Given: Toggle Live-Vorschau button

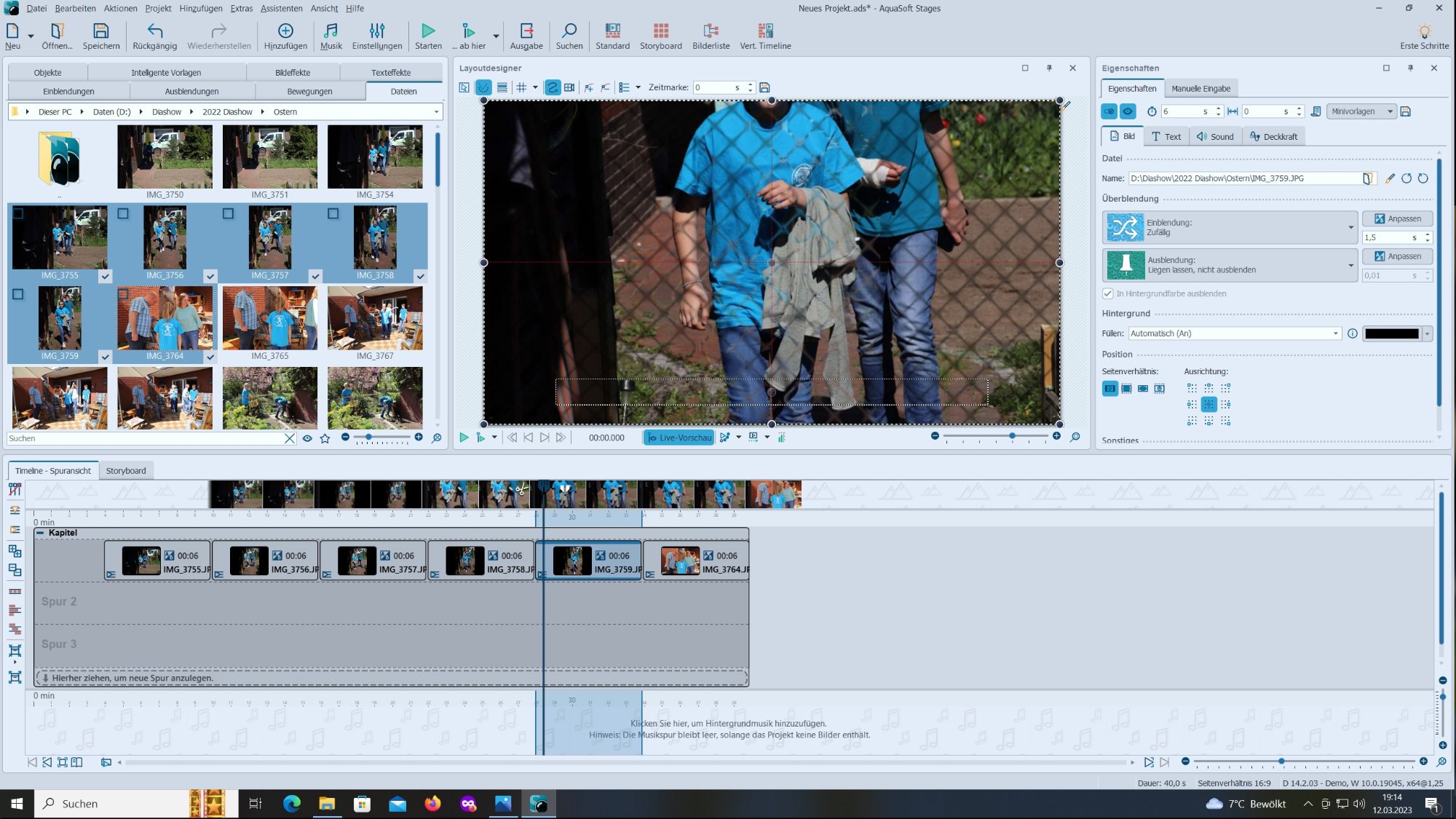Looking at the screenshot, I should [x=678, y=438].
